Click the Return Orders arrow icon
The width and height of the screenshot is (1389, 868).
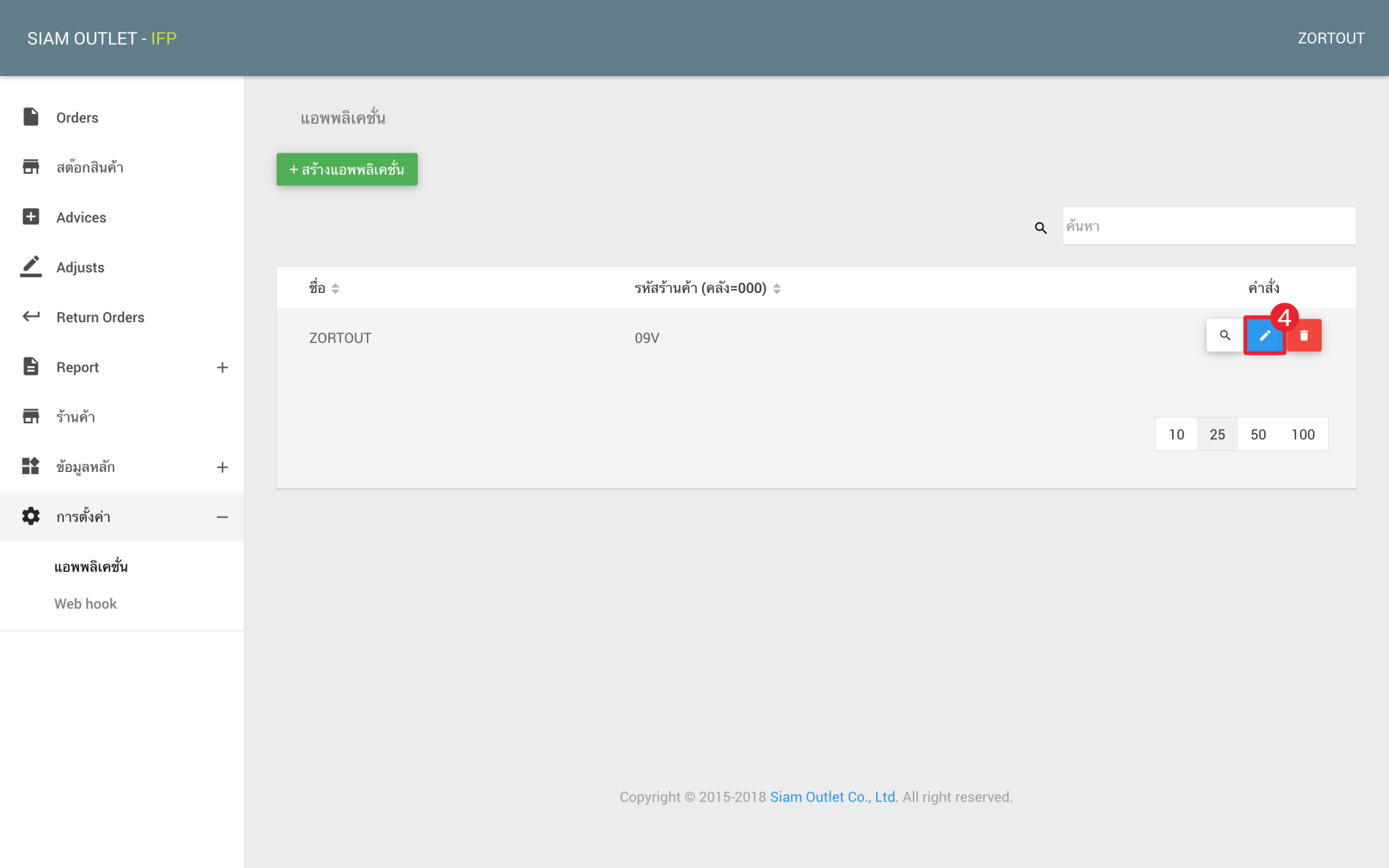tap(31, 316)
